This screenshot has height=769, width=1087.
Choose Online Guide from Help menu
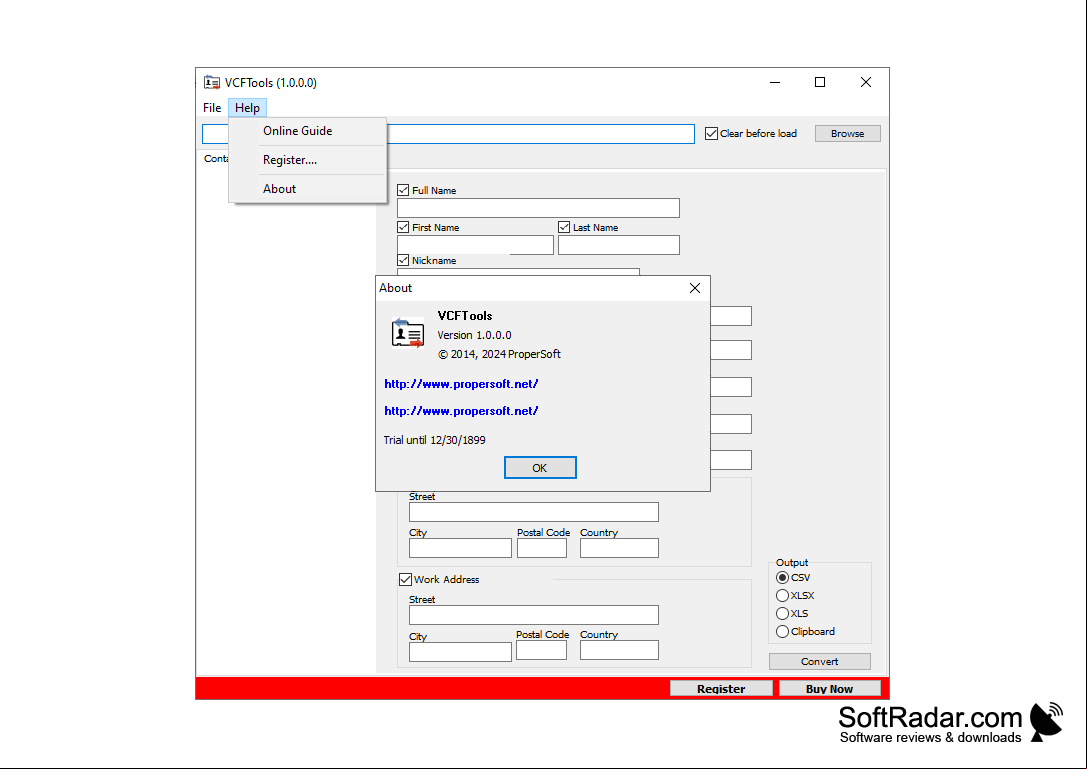[x=308, y=131]
